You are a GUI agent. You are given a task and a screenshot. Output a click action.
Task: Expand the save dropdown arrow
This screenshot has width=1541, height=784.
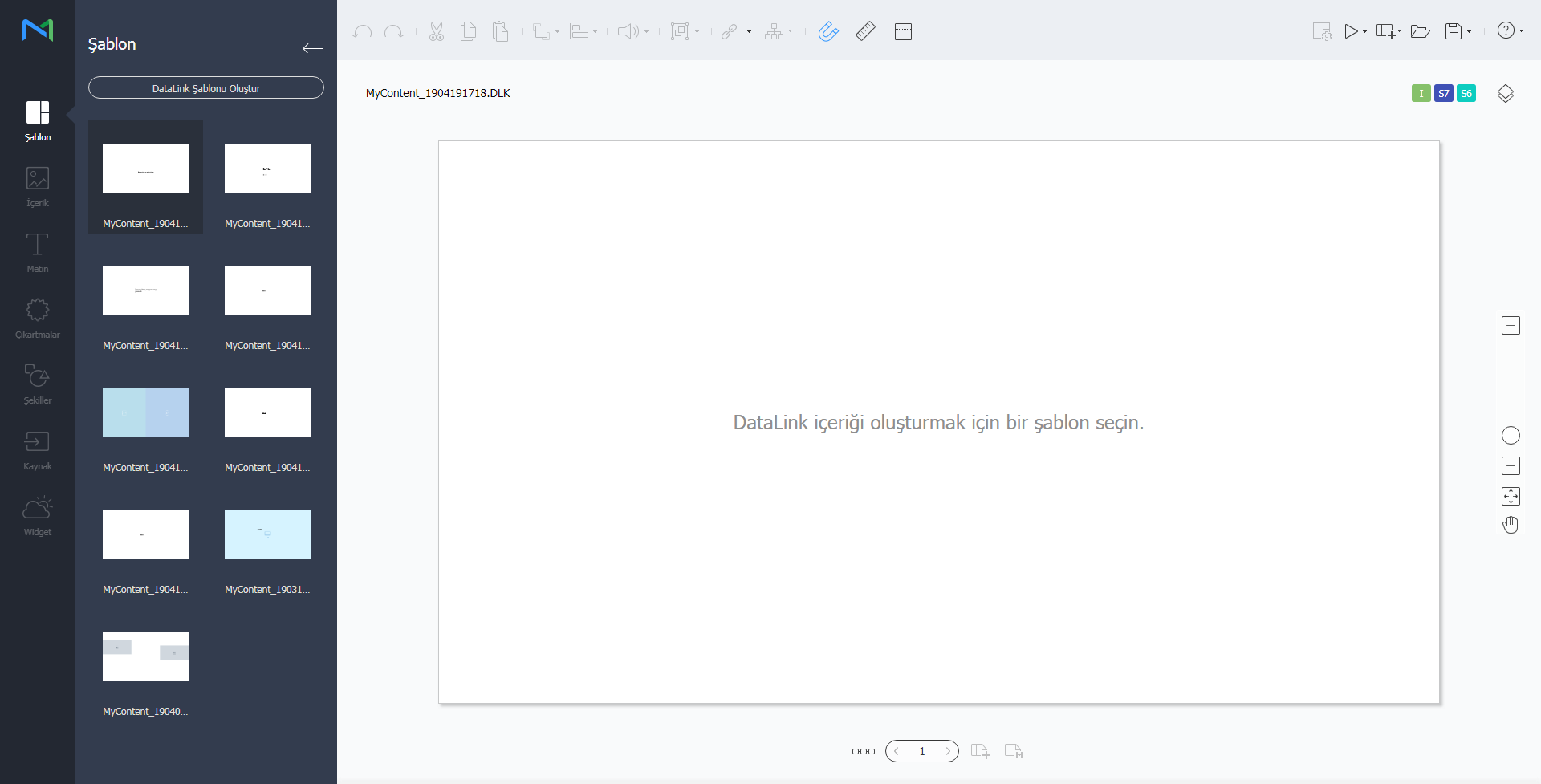point(1469,32)
